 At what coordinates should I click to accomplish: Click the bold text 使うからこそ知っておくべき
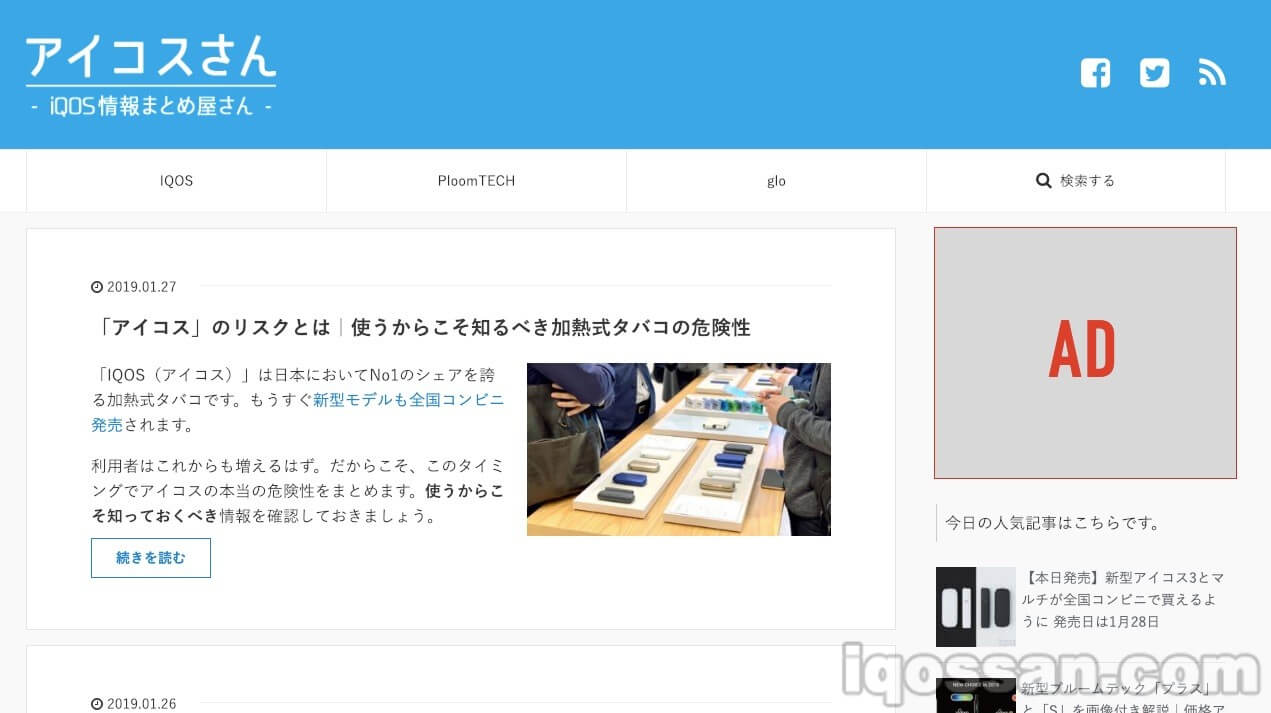[x=298, y=504]
